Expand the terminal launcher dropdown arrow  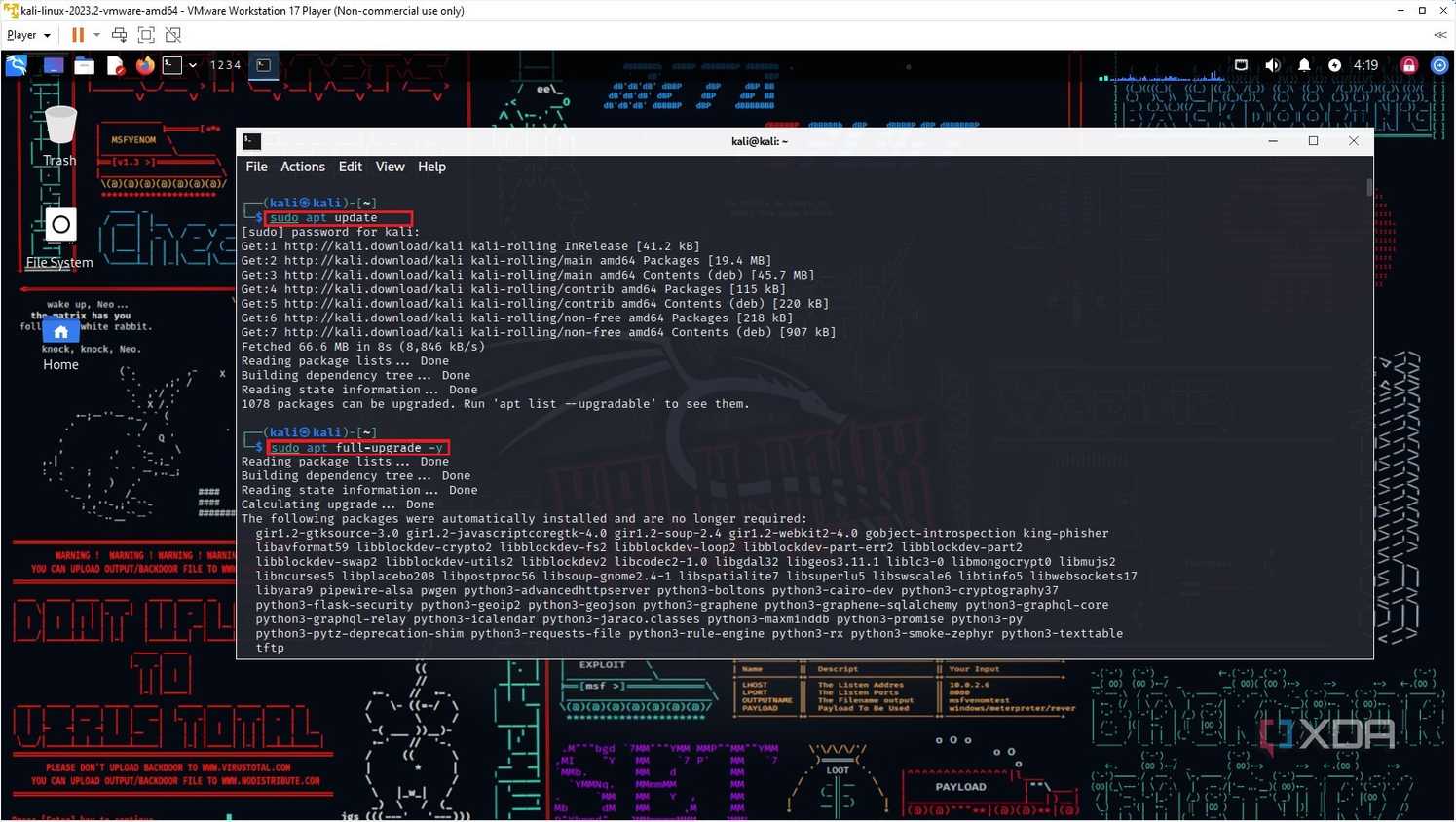tap(193, 65)
